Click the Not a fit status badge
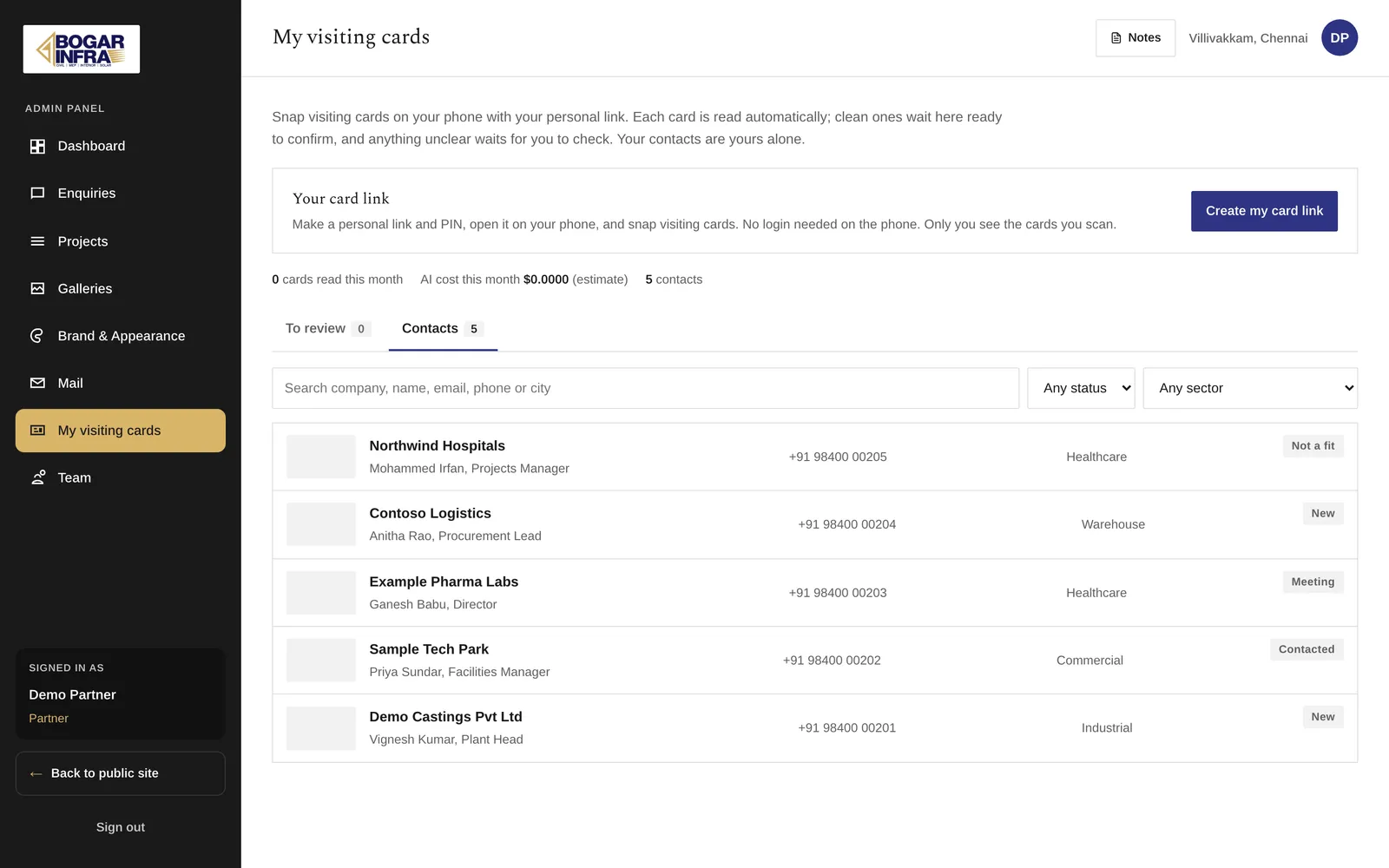The height and width of the screenshot is (868, 1389). click(x=1313, y=446)
